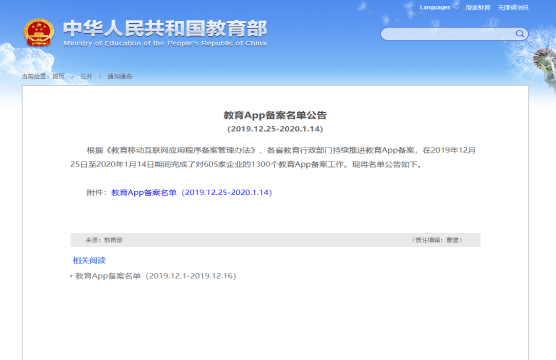Click the 附件: label text

click(96, 193)
